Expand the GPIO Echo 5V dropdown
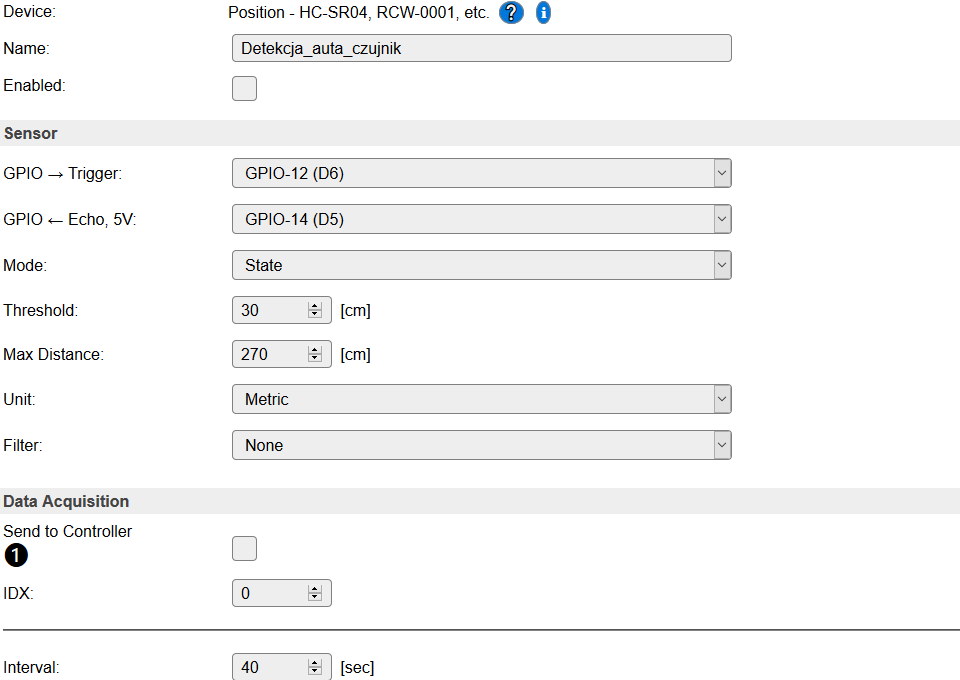Viewport: 960px width, 680px height. point(481,219)
